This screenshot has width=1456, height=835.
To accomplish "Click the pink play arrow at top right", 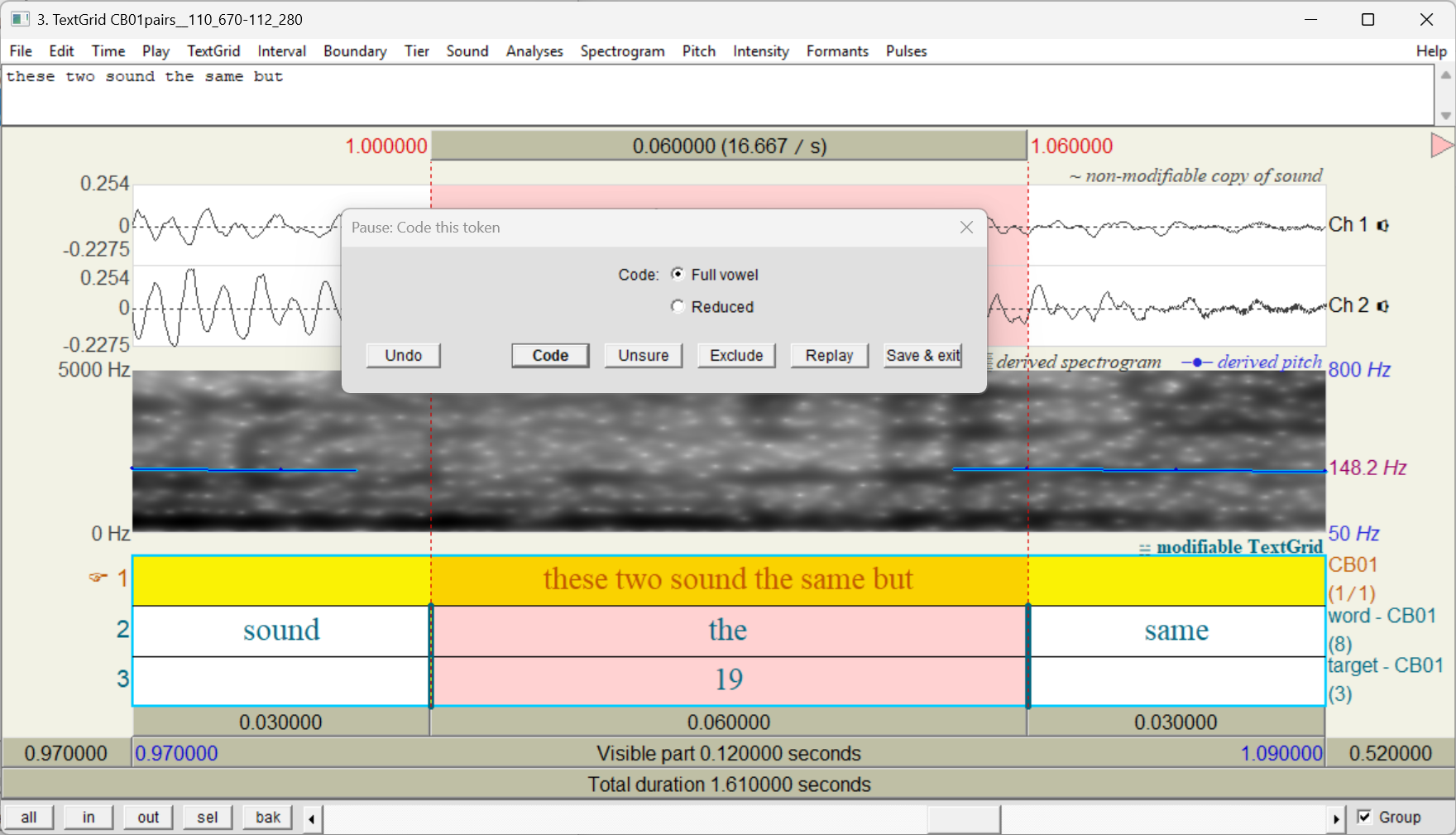I will (1441, 146).
